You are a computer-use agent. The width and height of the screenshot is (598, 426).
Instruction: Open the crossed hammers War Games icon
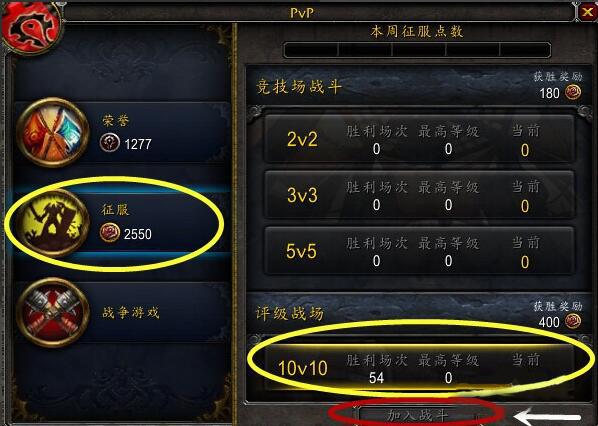point(53,312)
